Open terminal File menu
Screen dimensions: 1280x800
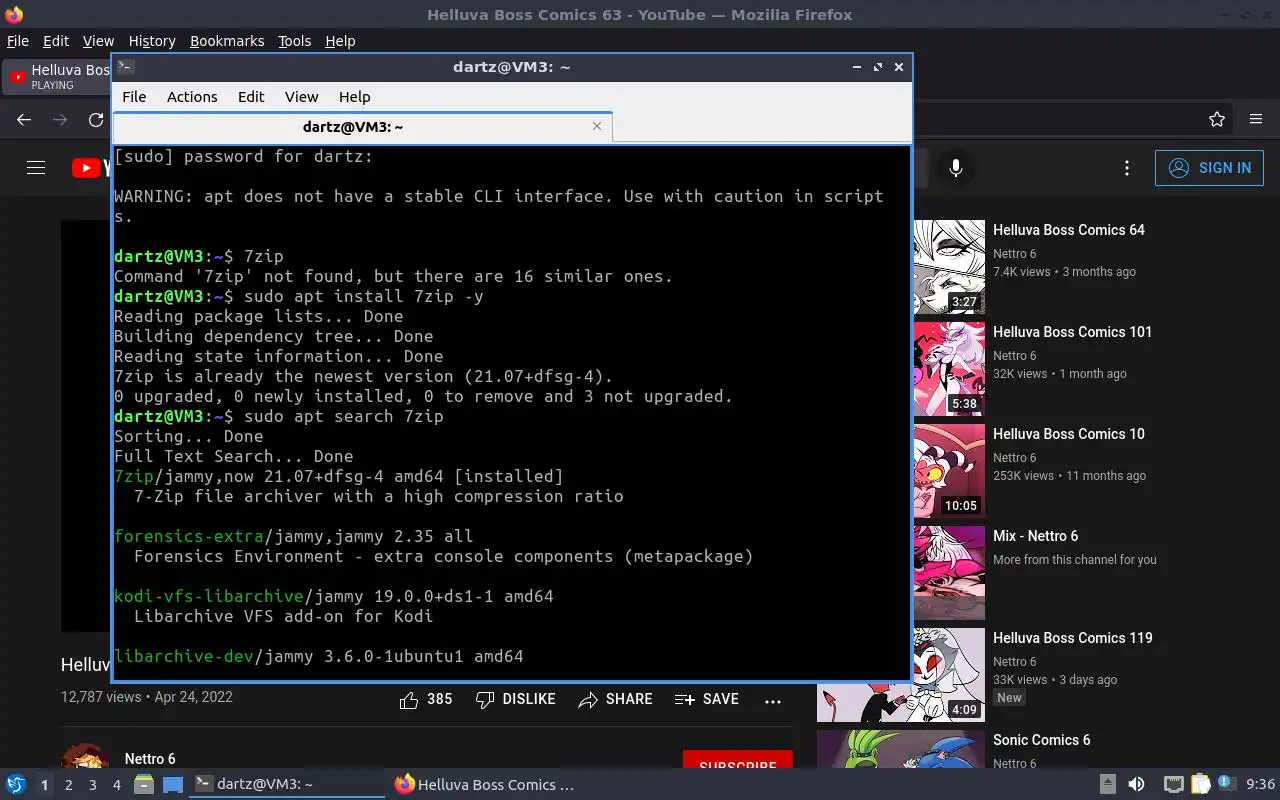(x=134, y=97)
